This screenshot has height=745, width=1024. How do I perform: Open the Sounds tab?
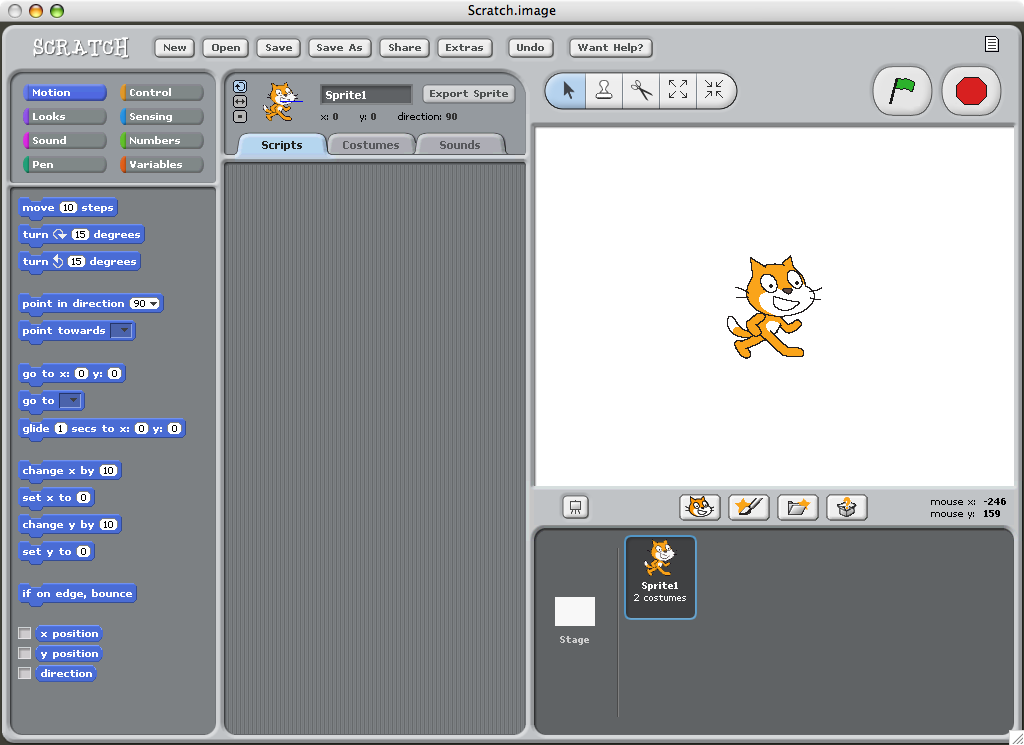click(x=459, y=145)
